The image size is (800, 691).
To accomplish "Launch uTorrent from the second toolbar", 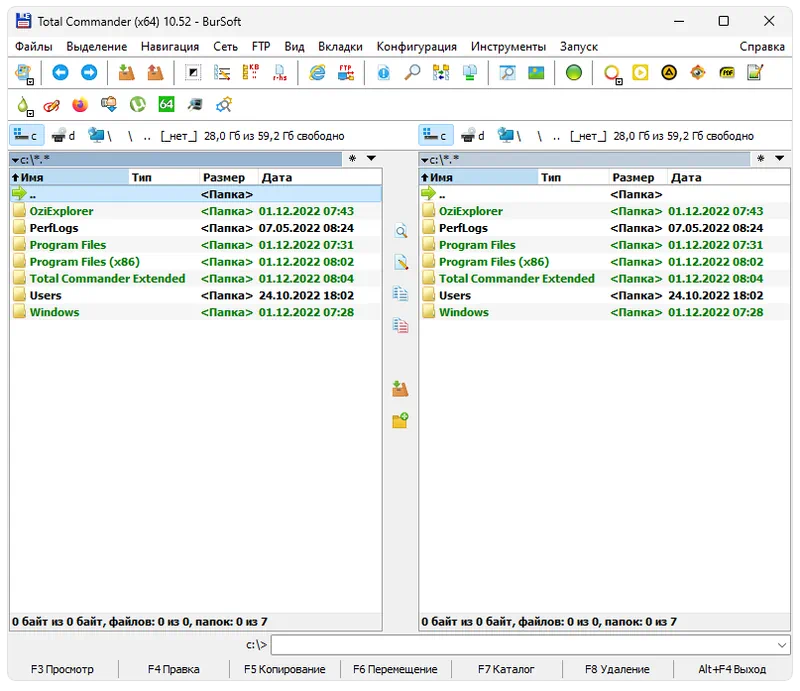I will [x=137, y=105].
